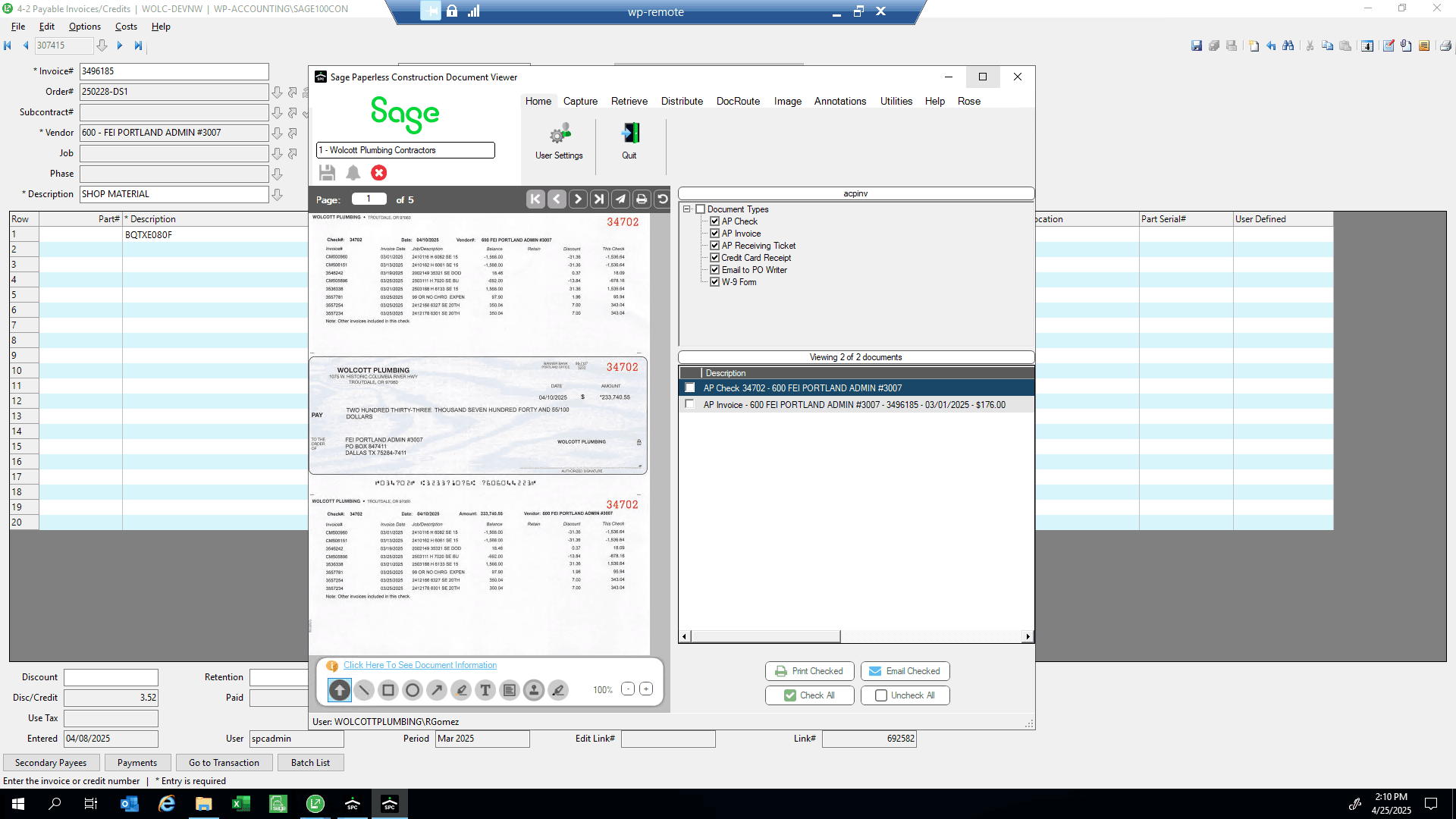This screenshot has width=1456, height=819.
Task: Toggle the Document Types root checkbox
Action: pyautogui.click(x=701, y=209)
